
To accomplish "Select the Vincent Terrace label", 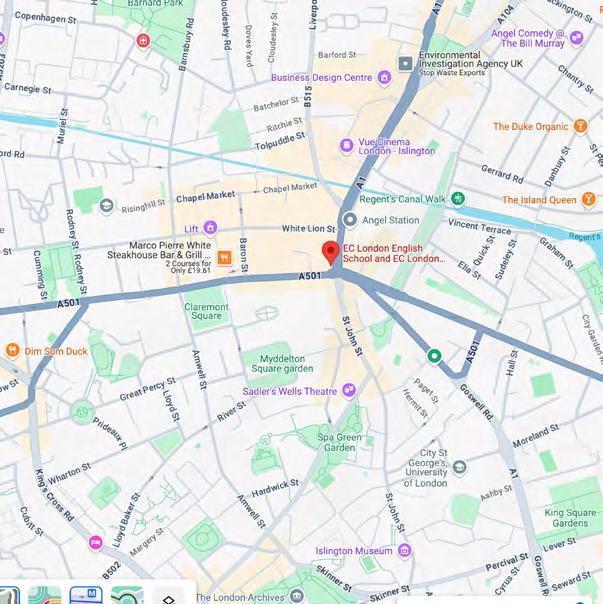I will [x=480, y=226].
